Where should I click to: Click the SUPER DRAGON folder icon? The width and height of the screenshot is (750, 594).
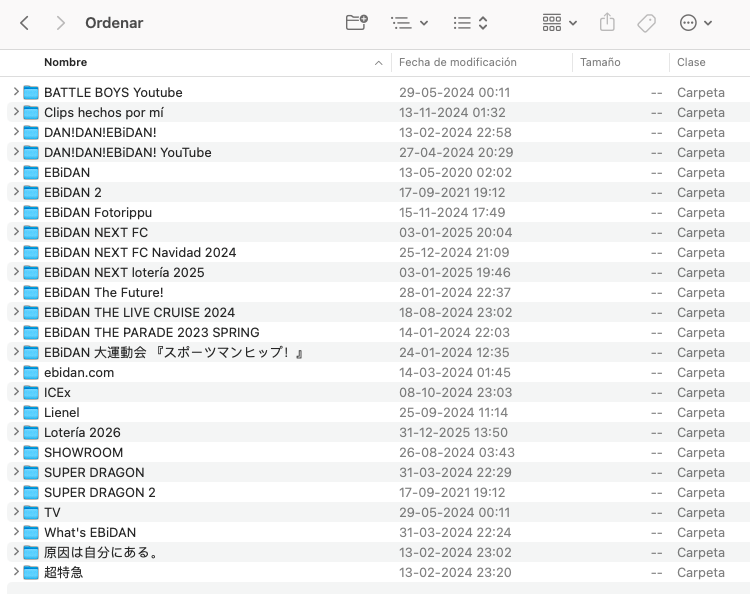pos(31,473)
